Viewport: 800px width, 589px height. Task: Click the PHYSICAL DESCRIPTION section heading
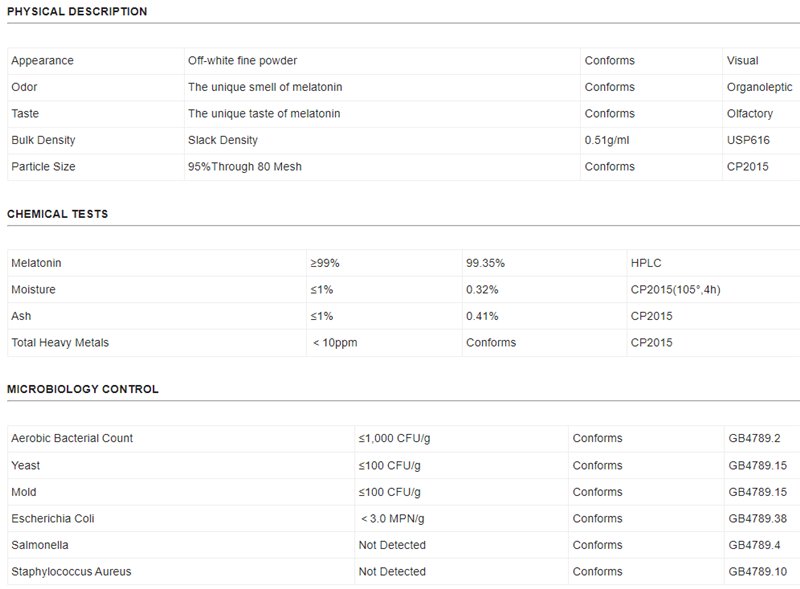point(77,12)
